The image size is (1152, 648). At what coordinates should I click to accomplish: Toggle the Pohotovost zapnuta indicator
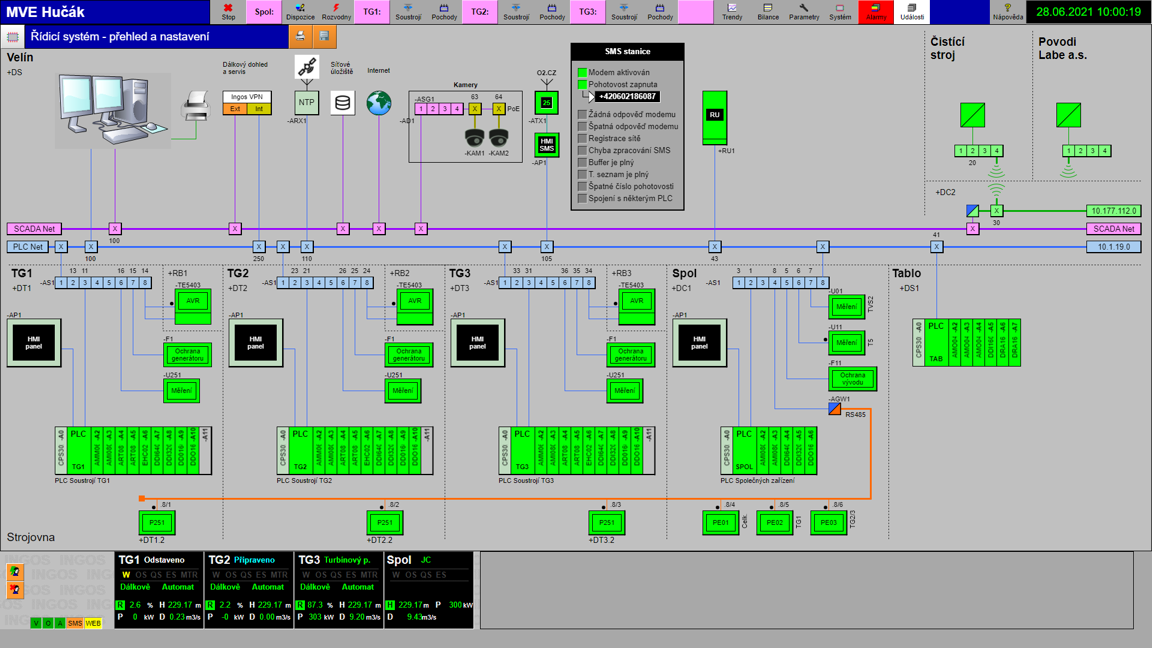tap(582, 85)
